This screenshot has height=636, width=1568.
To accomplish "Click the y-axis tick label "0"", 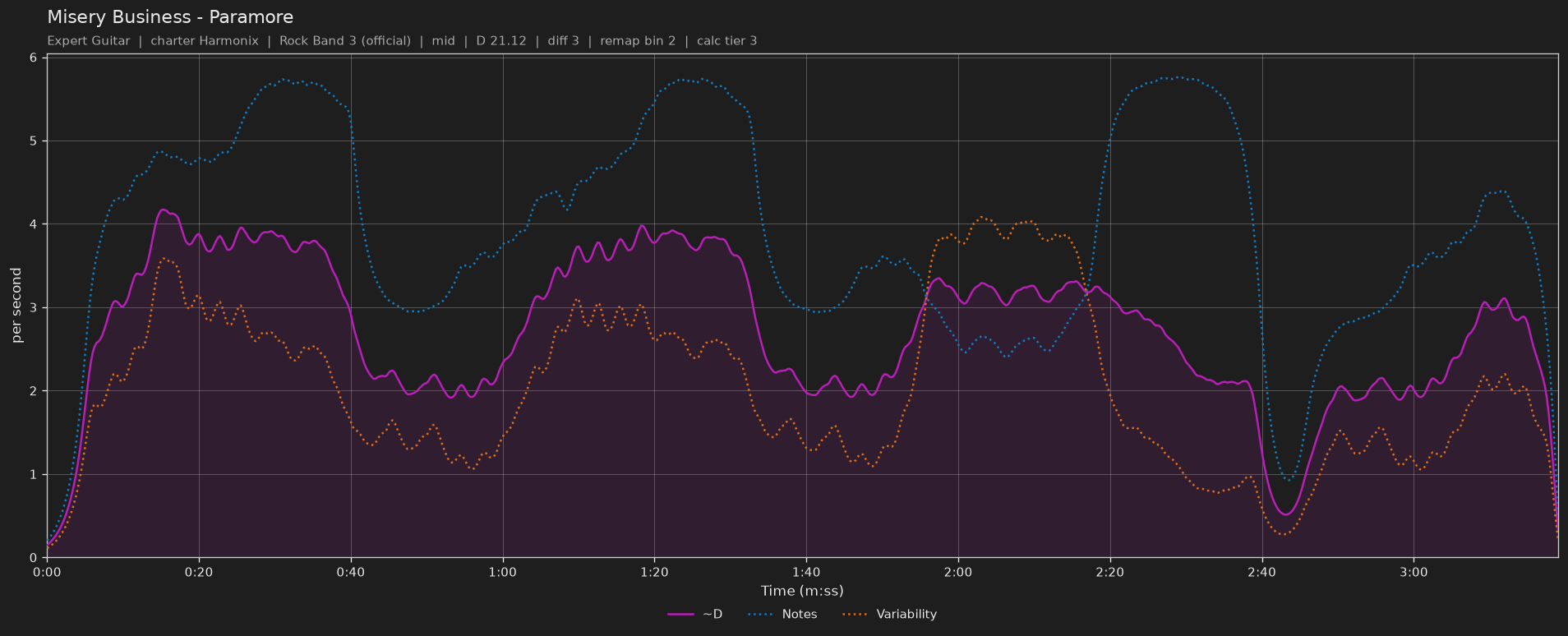I will coord(34,558).
